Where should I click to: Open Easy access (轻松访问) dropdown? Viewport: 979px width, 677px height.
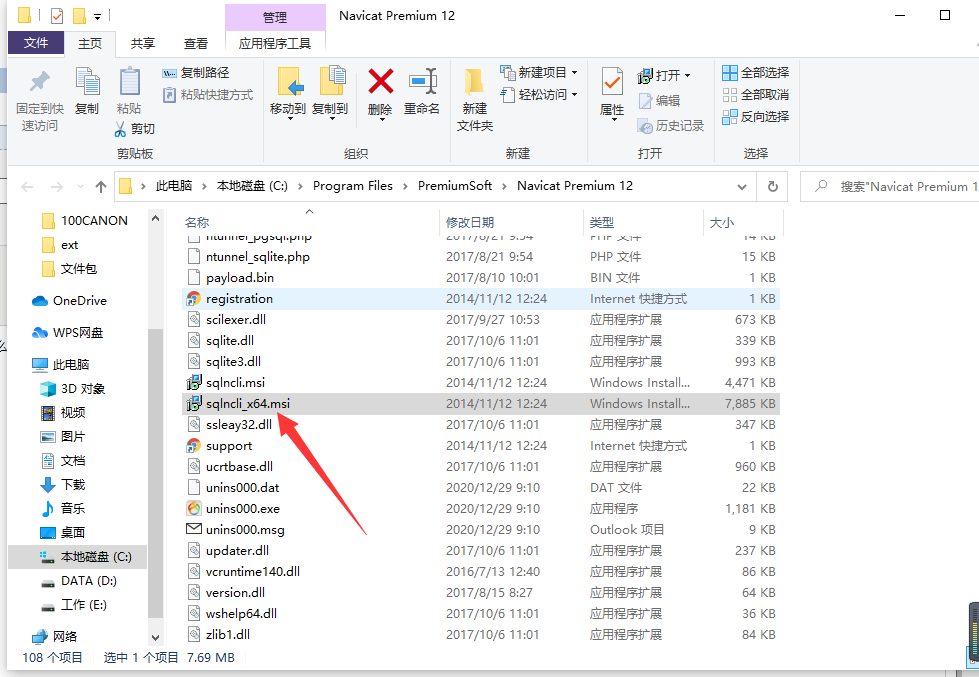pos(539,94)
